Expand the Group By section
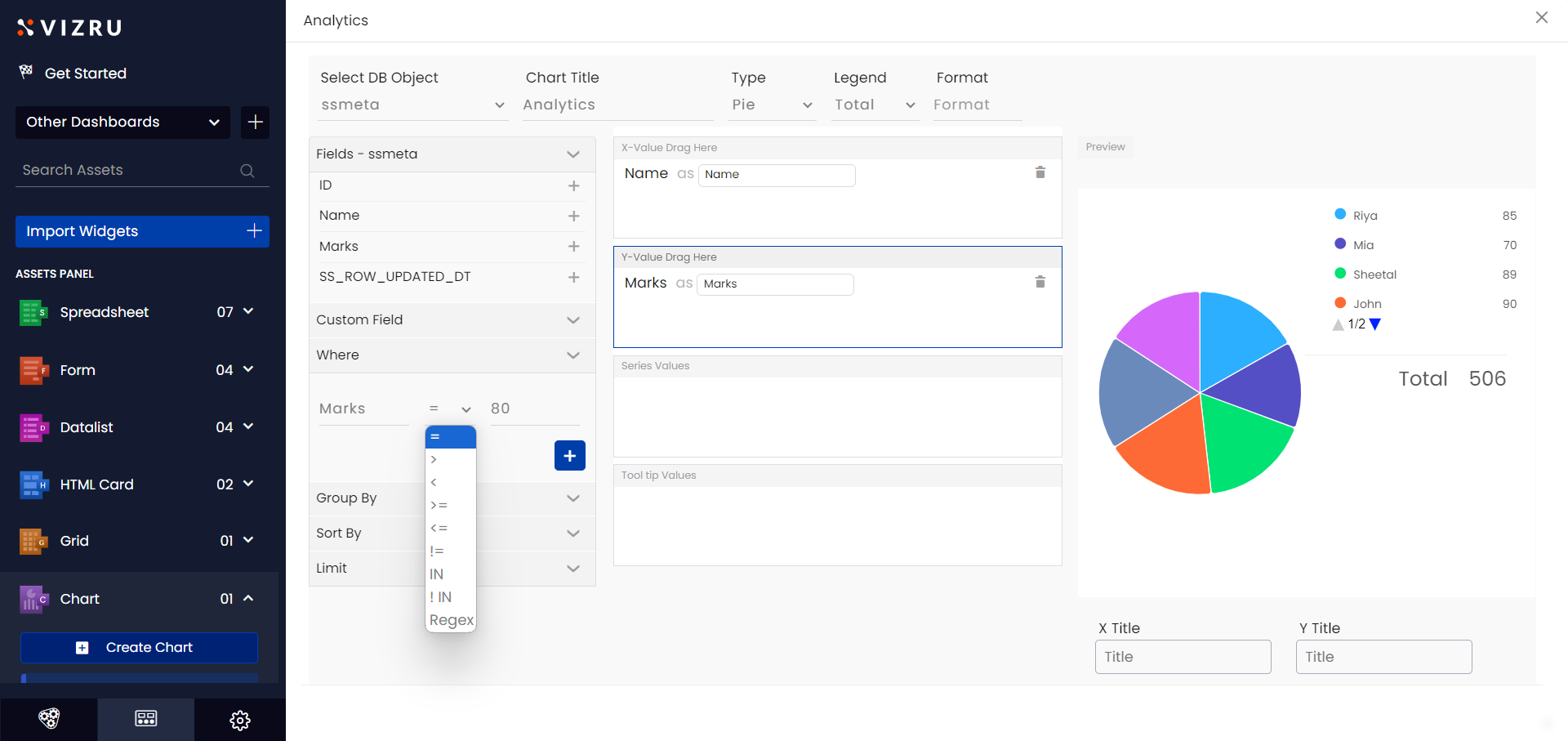 [x=572, y=498]
